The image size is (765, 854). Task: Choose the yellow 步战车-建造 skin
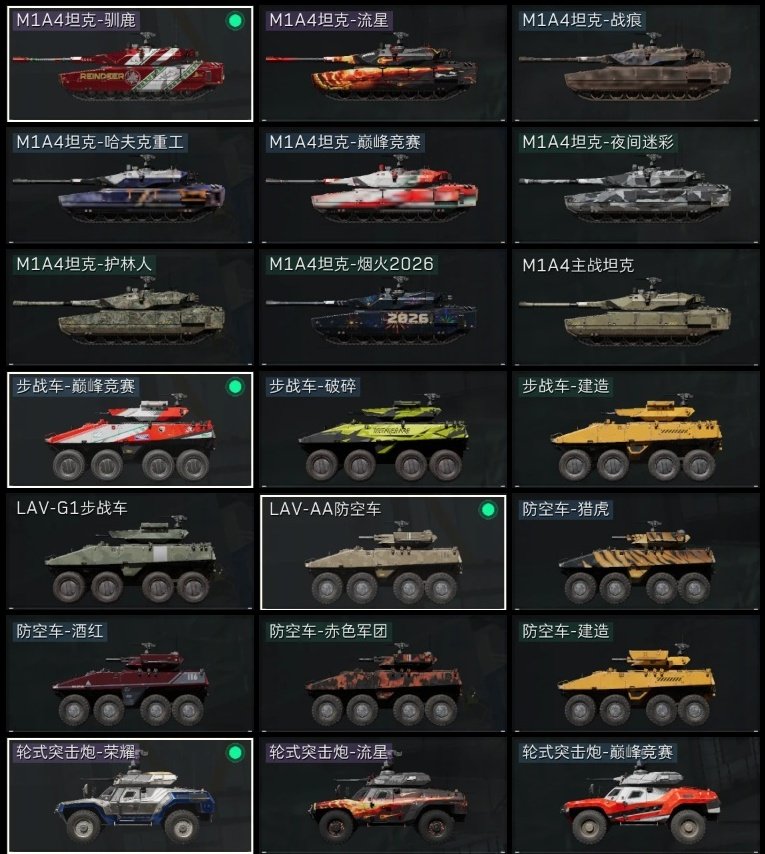click(636, 430)
